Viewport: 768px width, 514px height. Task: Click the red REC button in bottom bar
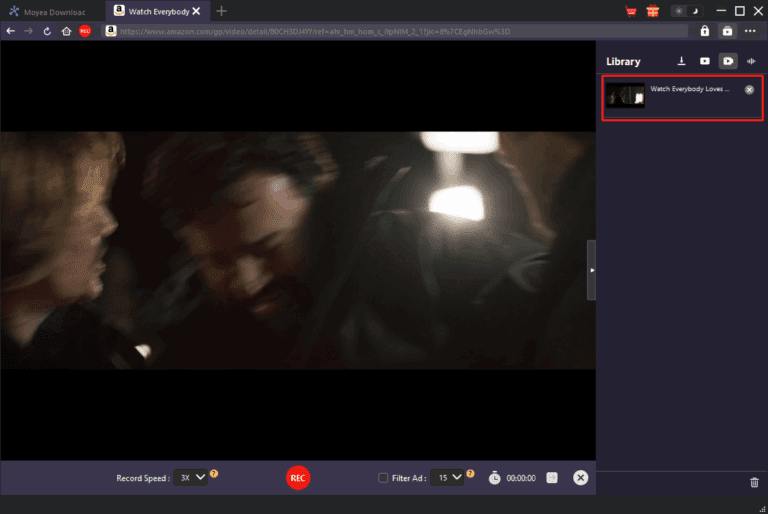[x=297, y=478]
